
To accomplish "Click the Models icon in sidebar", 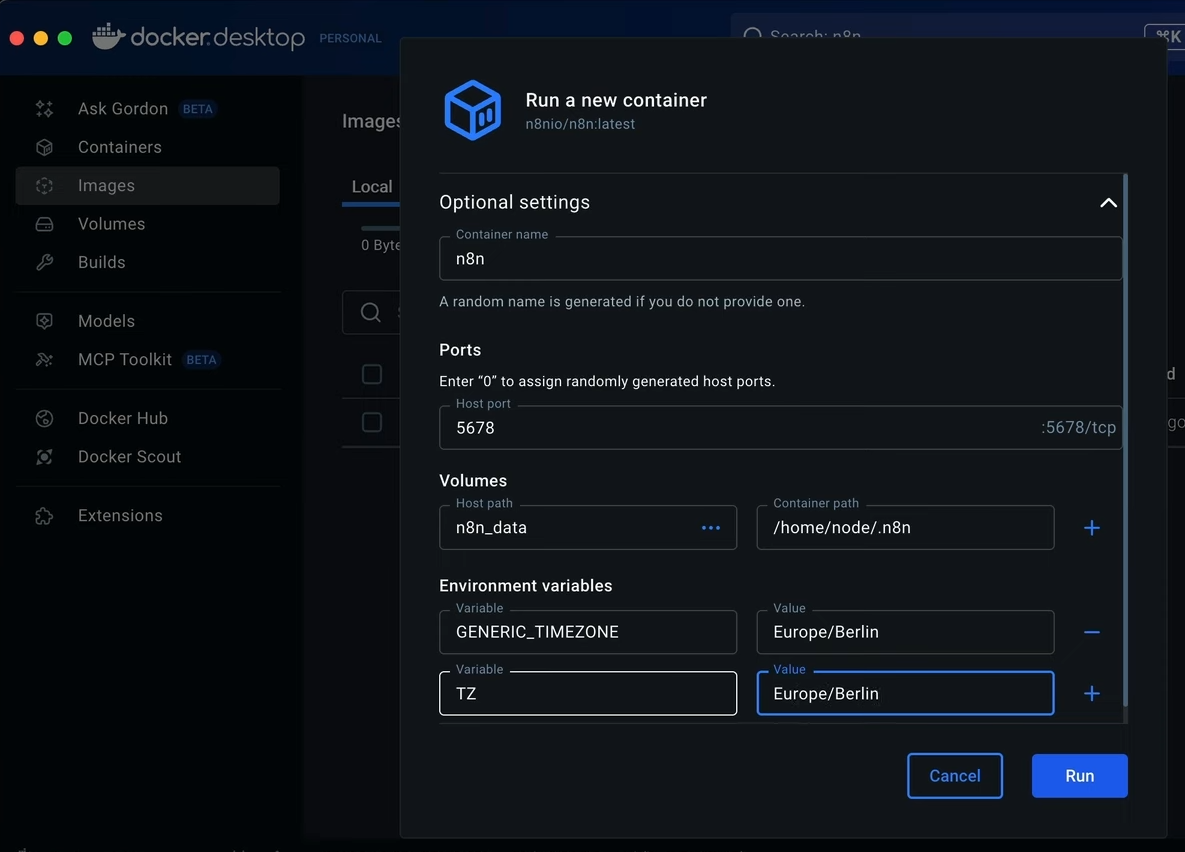I will point(45,321).
